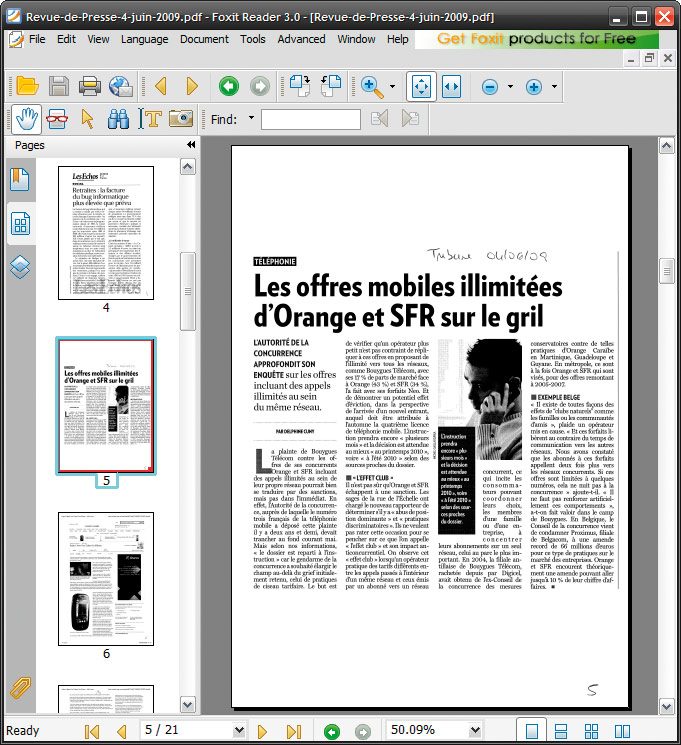Open the Window menu

(x=356, y=39)
